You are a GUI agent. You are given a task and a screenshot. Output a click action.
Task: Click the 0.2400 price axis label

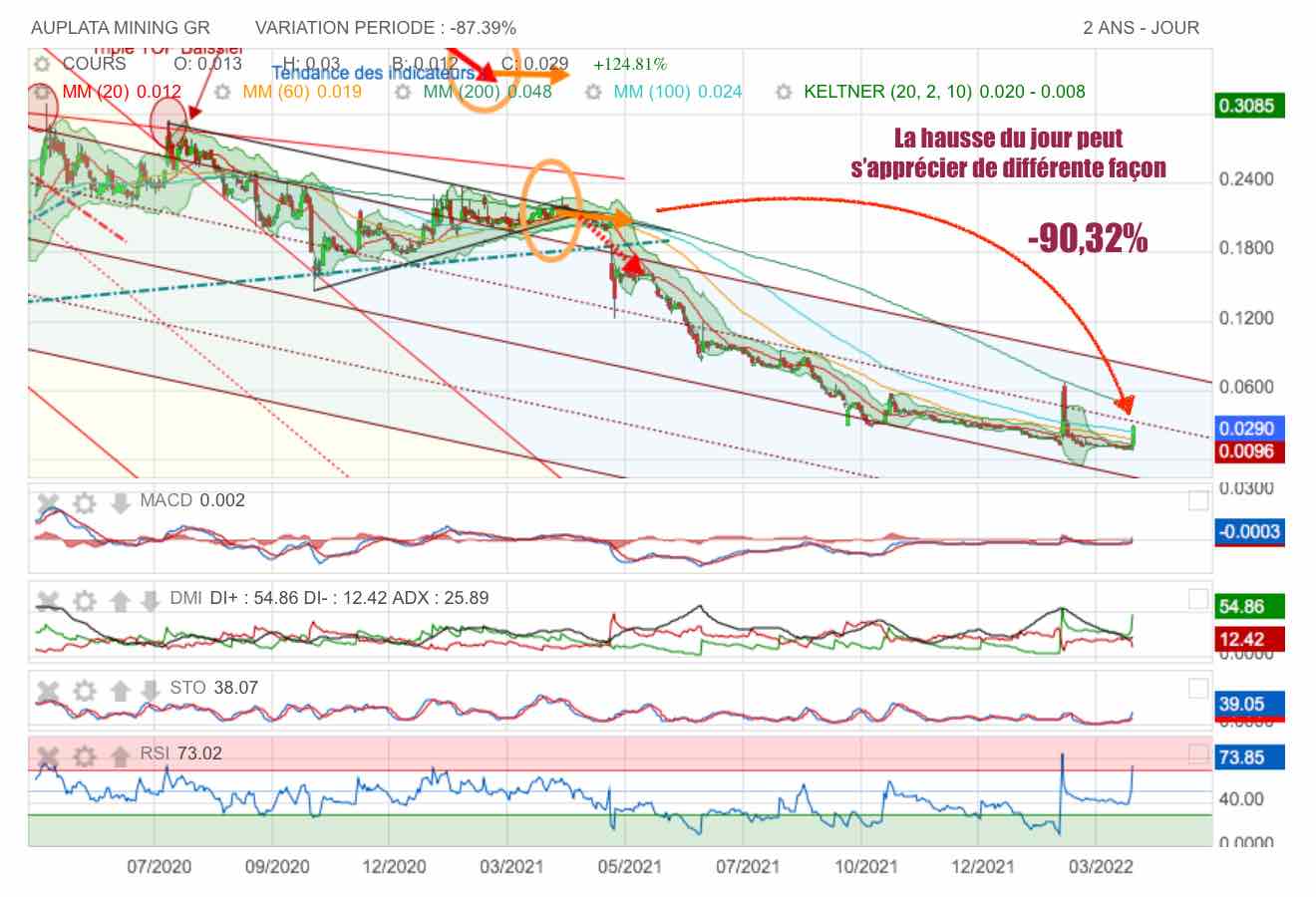(x=1246, y=180)
